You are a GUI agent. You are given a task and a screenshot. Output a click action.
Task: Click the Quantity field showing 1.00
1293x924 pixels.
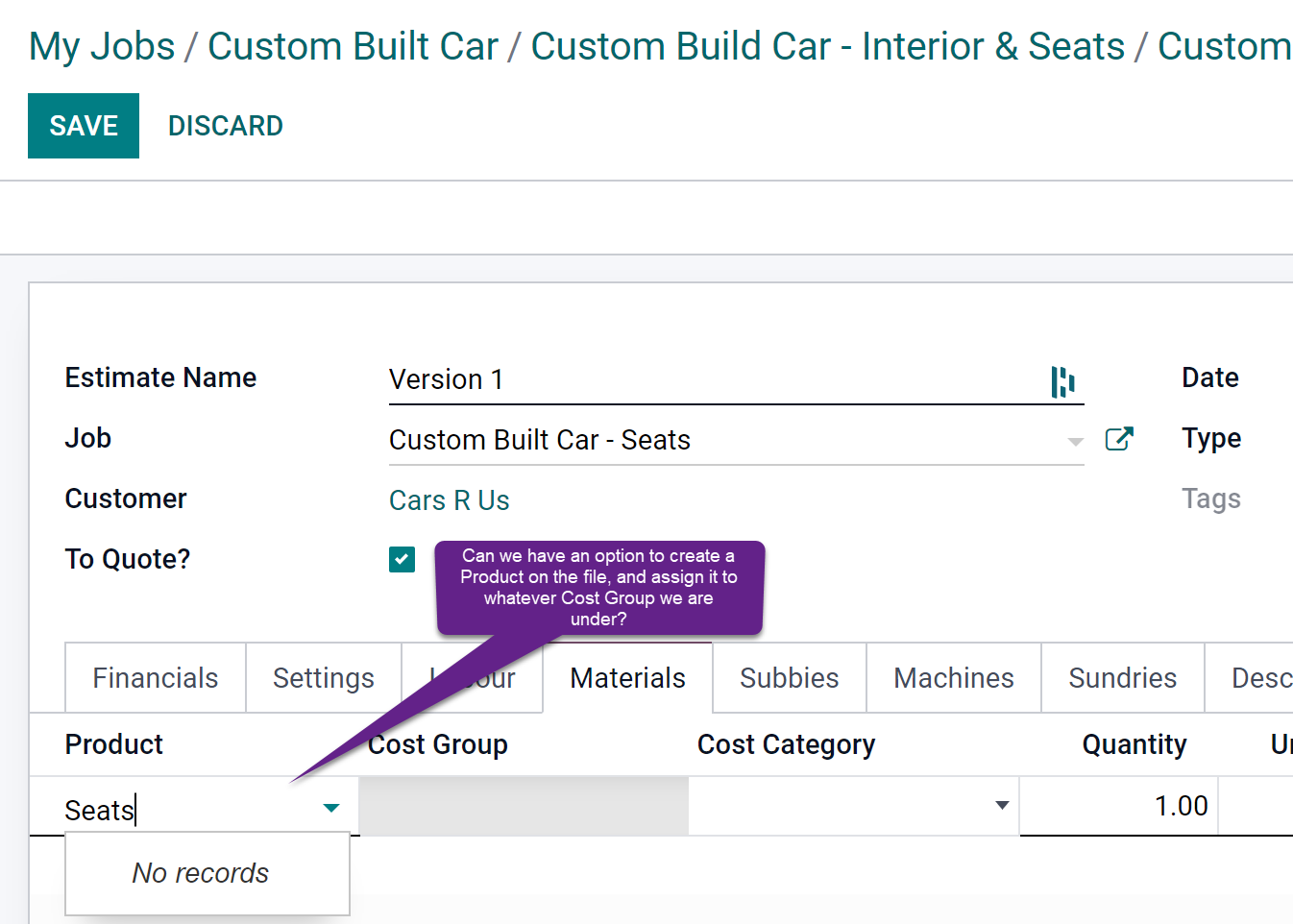click(x=1119, y=806)
